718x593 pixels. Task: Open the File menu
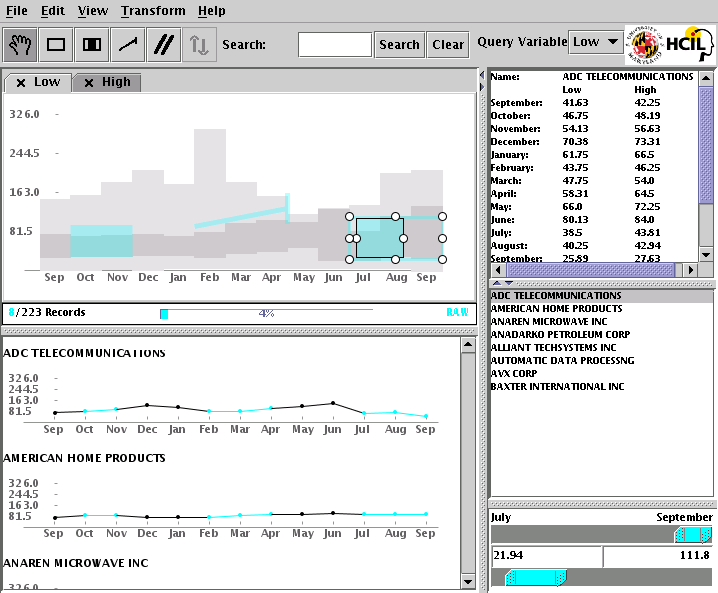17,11
